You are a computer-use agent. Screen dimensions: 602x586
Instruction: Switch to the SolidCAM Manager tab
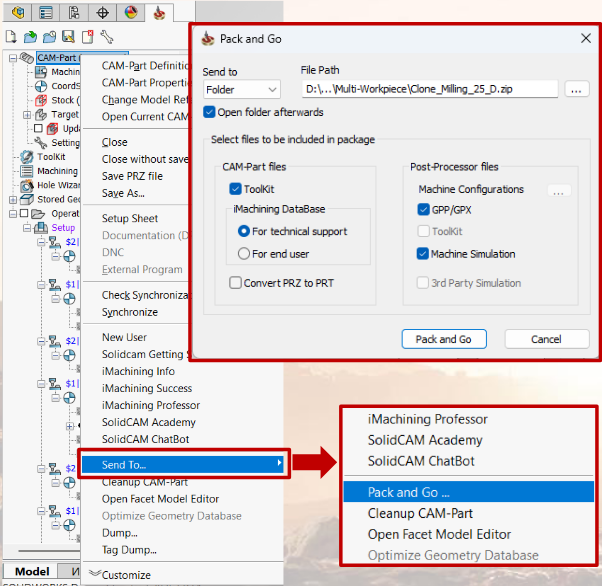(159, 13)
